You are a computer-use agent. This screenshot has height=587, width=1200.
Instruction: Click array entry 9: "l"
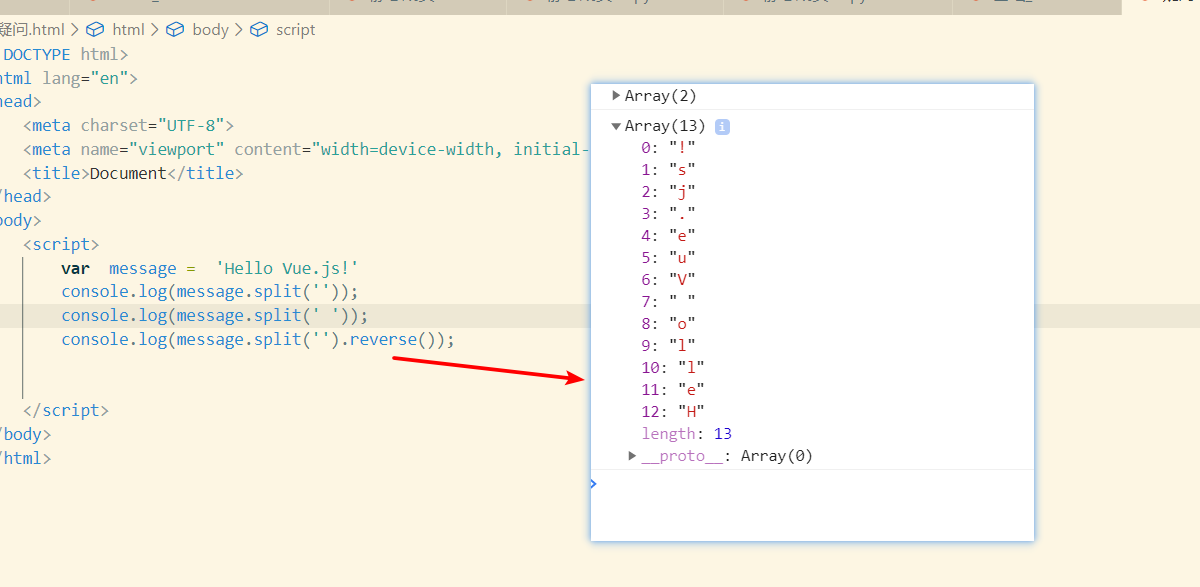668,346
